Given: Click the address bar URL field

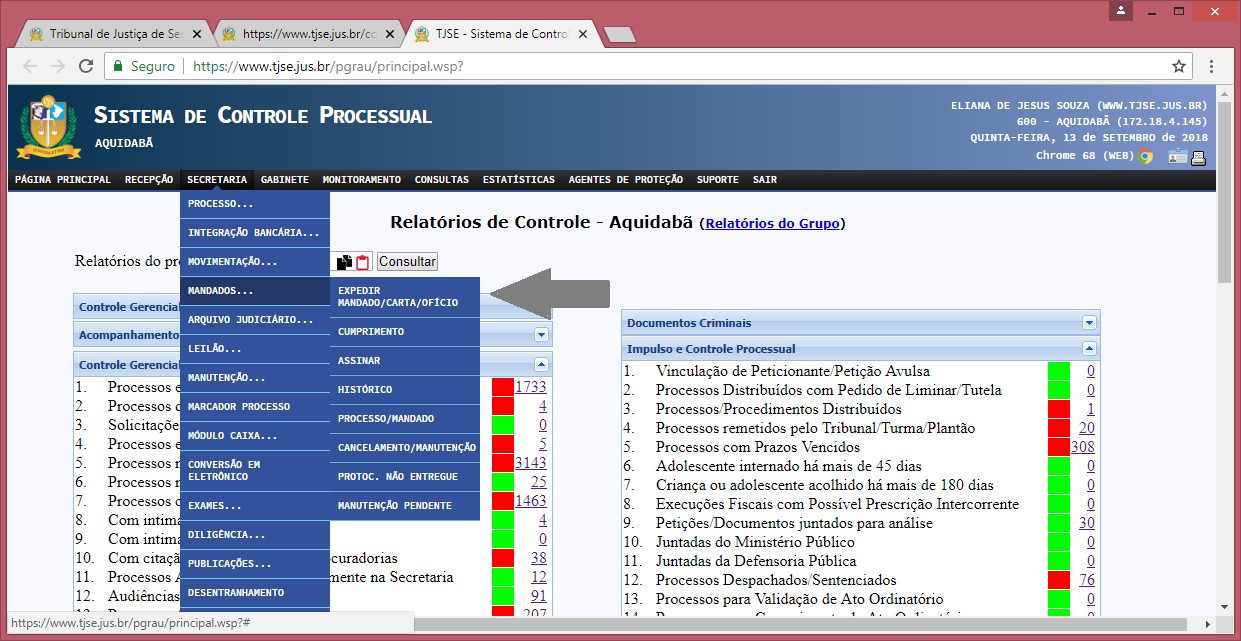Looking at the screenshot, I should (640, 66).
